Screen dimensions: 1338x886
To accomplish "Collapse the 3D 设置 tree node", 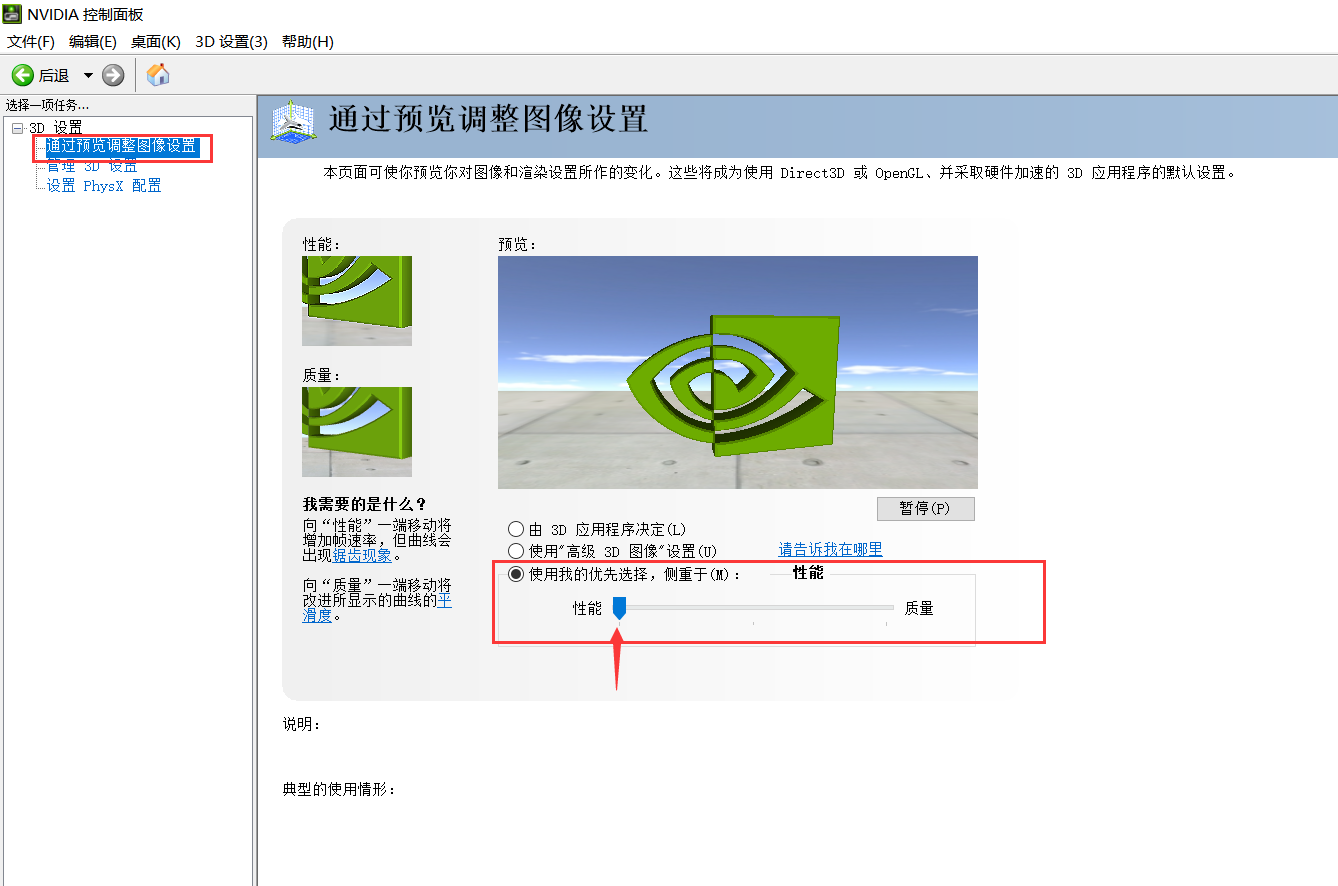I will 16,127.
